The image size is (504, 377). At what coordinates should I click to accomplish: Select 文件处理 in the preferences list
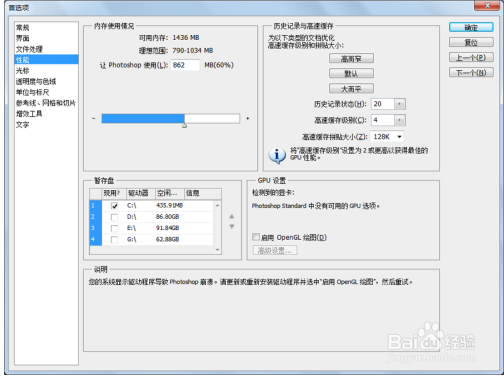(29, 49)
